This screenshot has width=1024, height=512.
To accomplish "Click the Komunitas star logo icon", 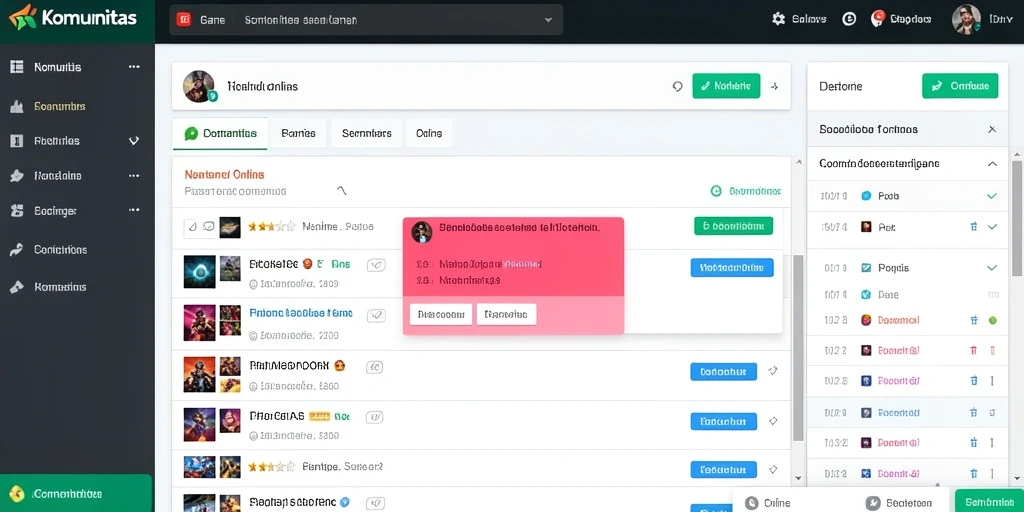I will pos(22,17).
